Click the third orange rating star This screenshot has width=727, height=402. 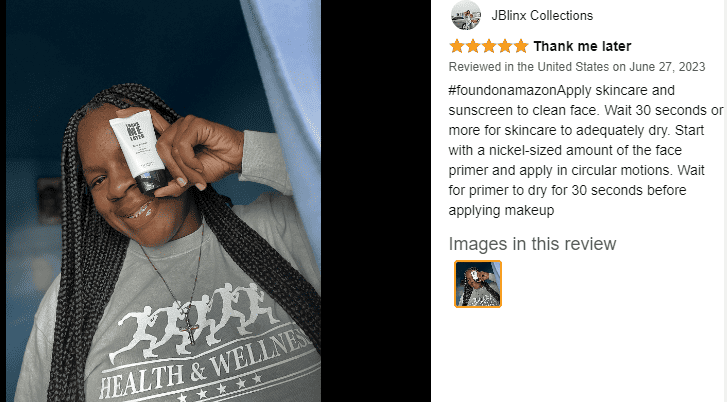tap(489, 46)
